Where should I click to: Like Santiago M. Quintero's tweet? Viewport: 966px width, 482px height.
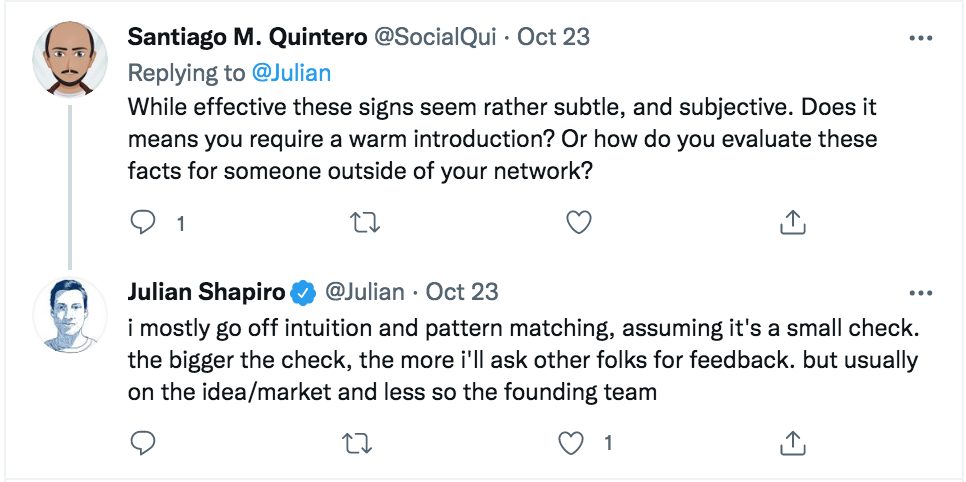click(x=579, y=224)
